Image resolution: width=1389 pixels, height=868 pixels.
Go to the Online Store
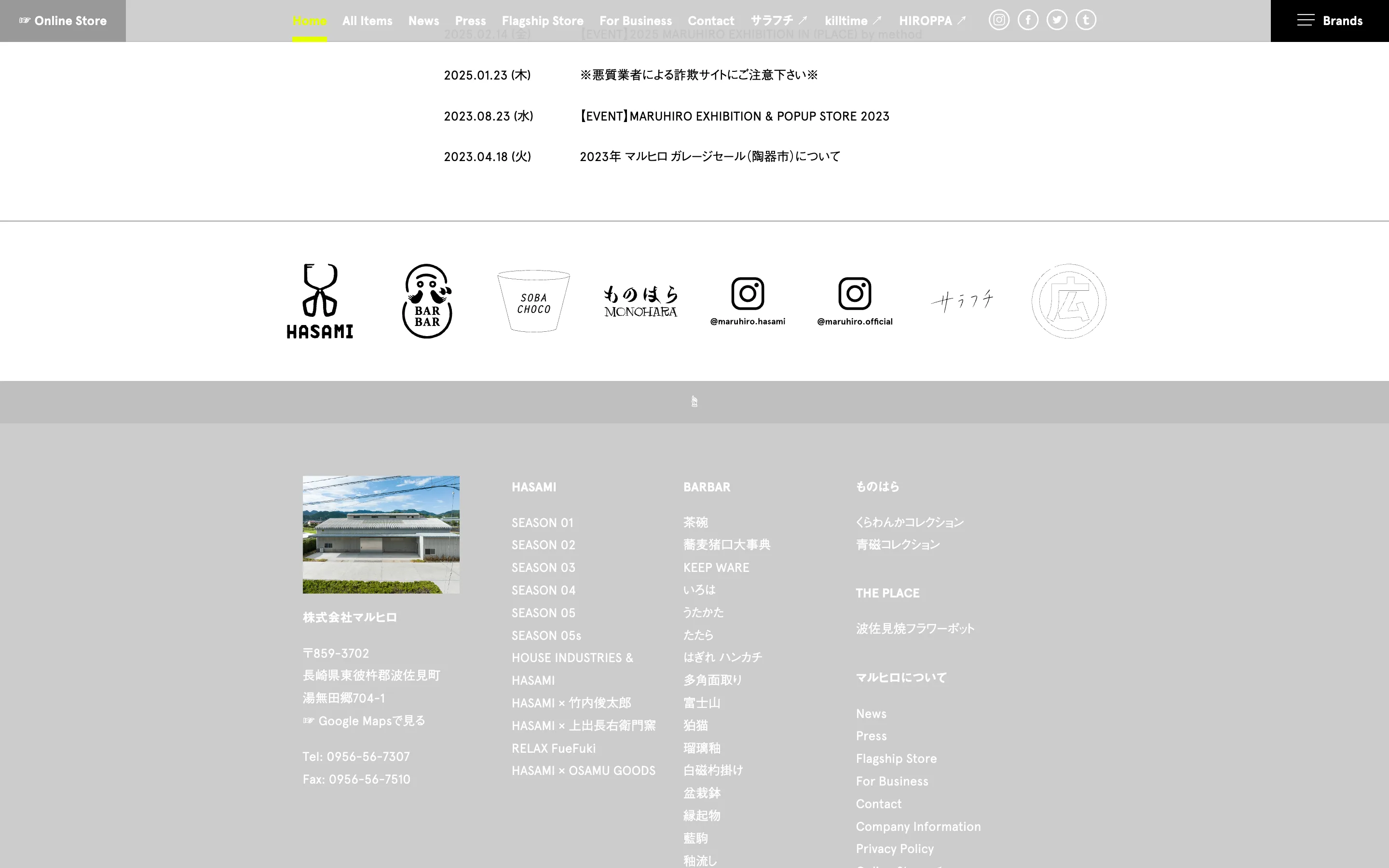tap(63, 21)
